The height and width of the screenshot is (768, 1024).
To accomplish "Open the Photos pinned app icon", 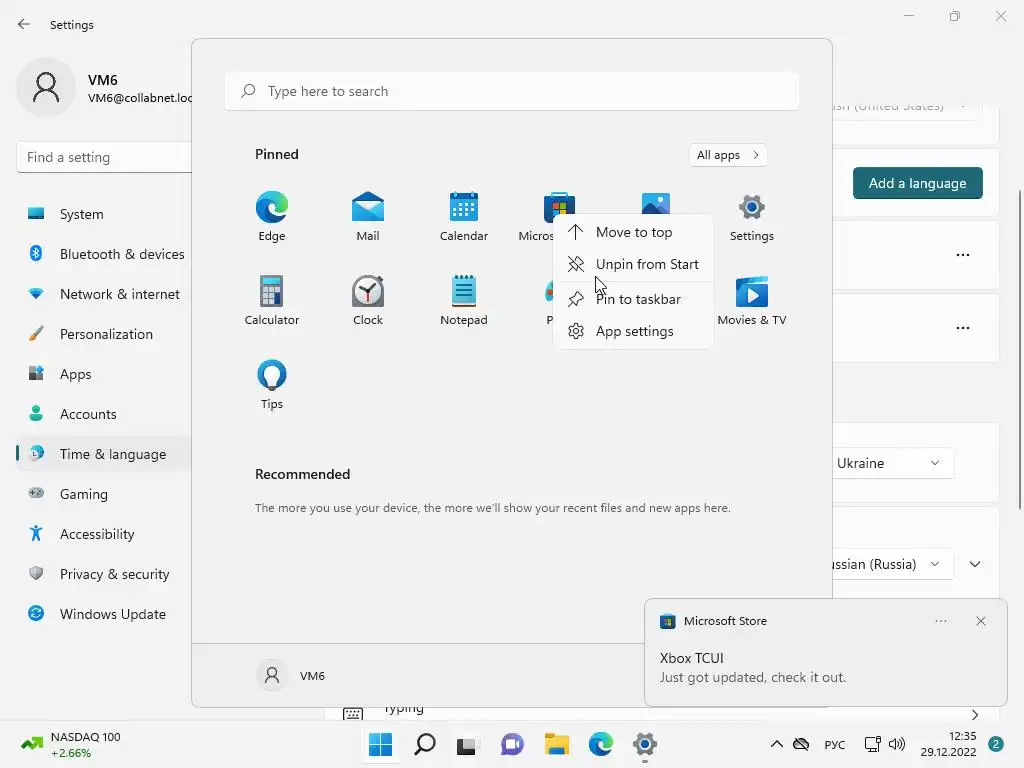I will pyautogui.click(x=656, y=202).
